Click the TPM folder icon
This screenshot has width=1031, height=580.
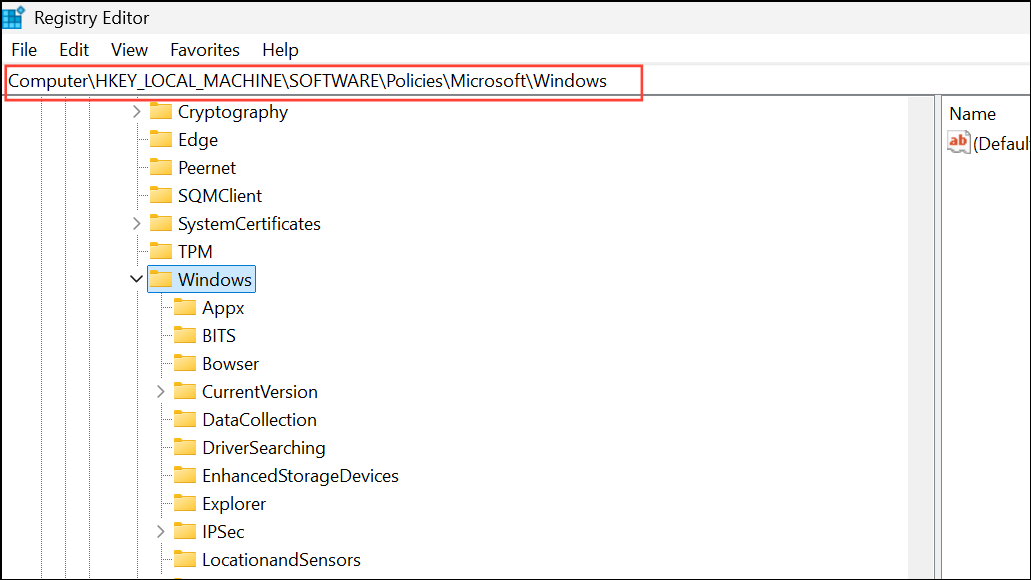[161, 251]
